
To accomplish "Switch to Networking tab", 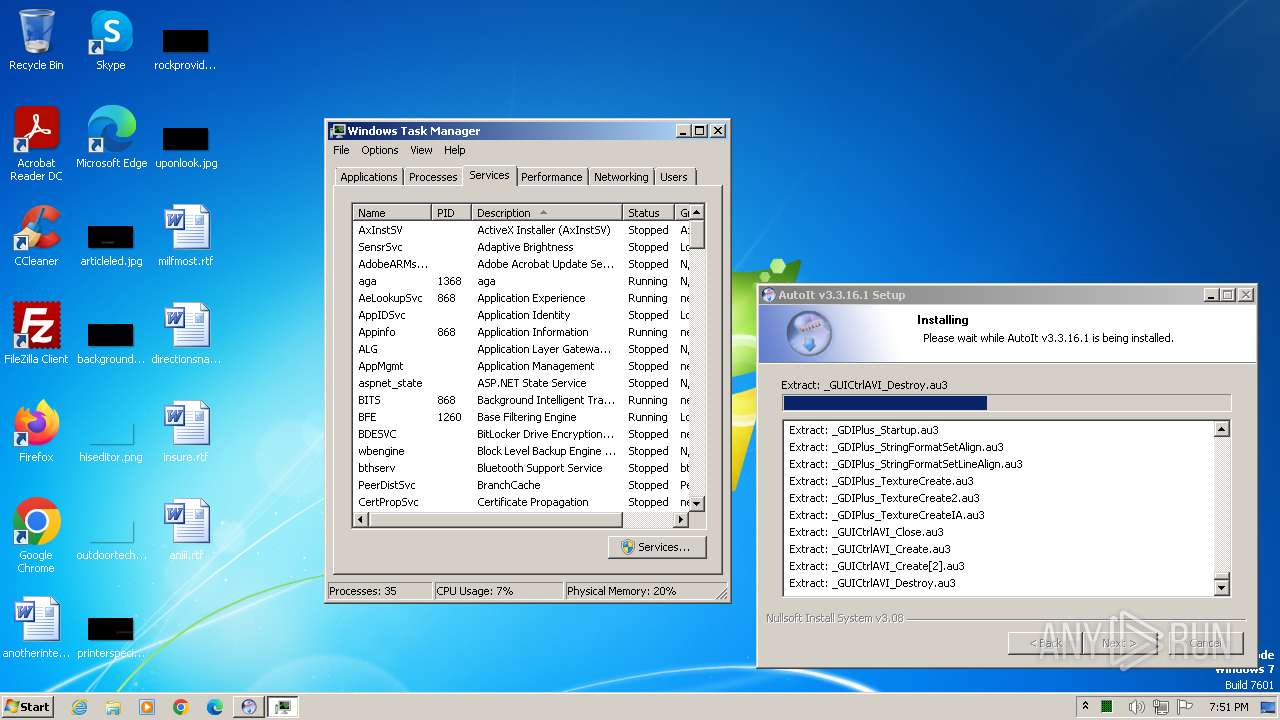I will tap(621, 177).
